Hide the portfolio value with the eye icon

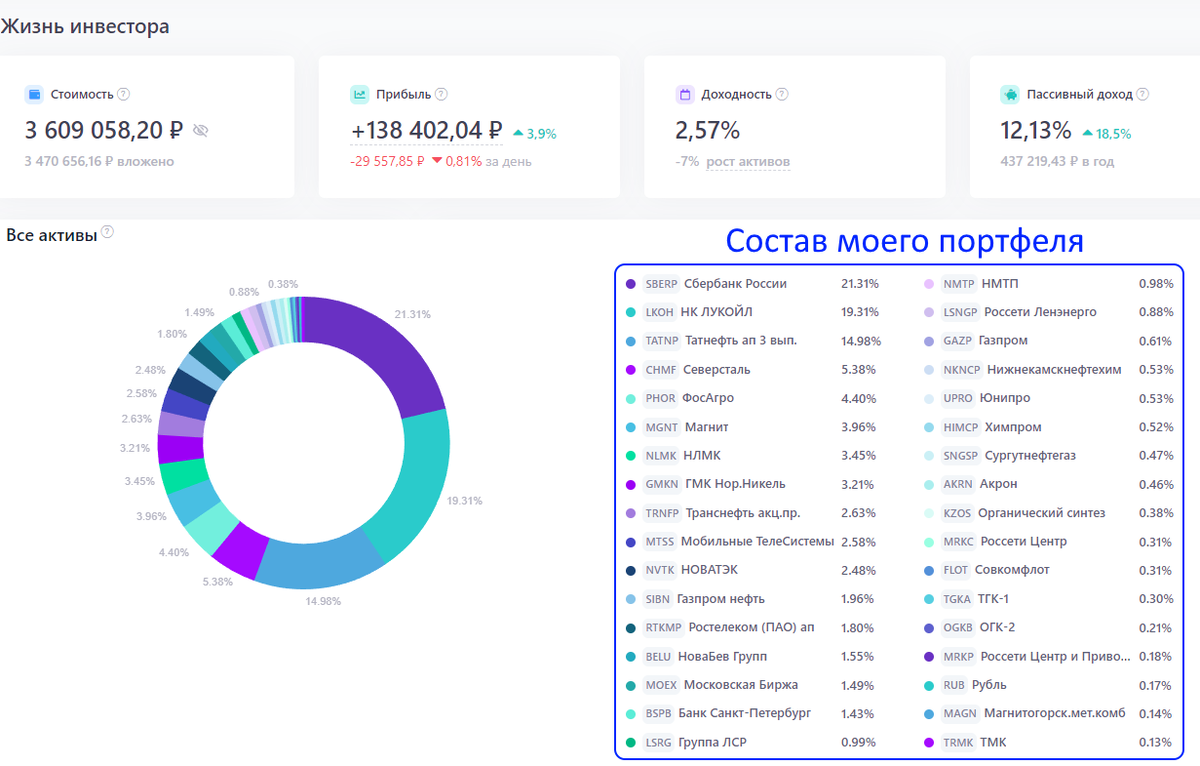(201, 130)
